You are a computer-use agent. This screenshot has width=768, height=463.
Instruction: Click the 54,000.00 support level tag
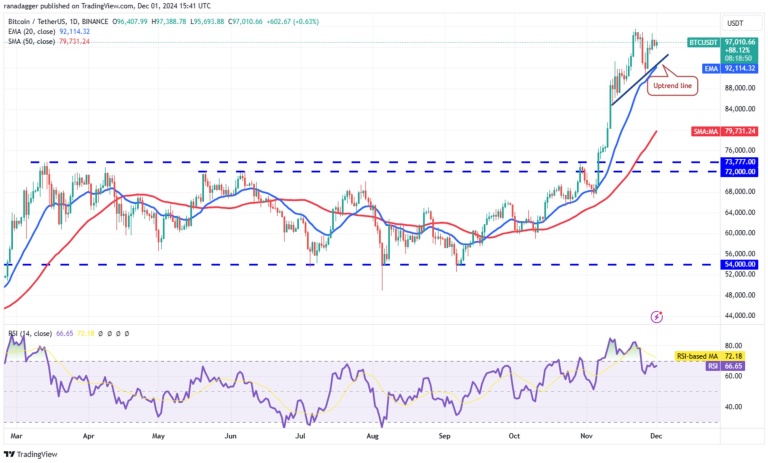click(x=738, y=265)
